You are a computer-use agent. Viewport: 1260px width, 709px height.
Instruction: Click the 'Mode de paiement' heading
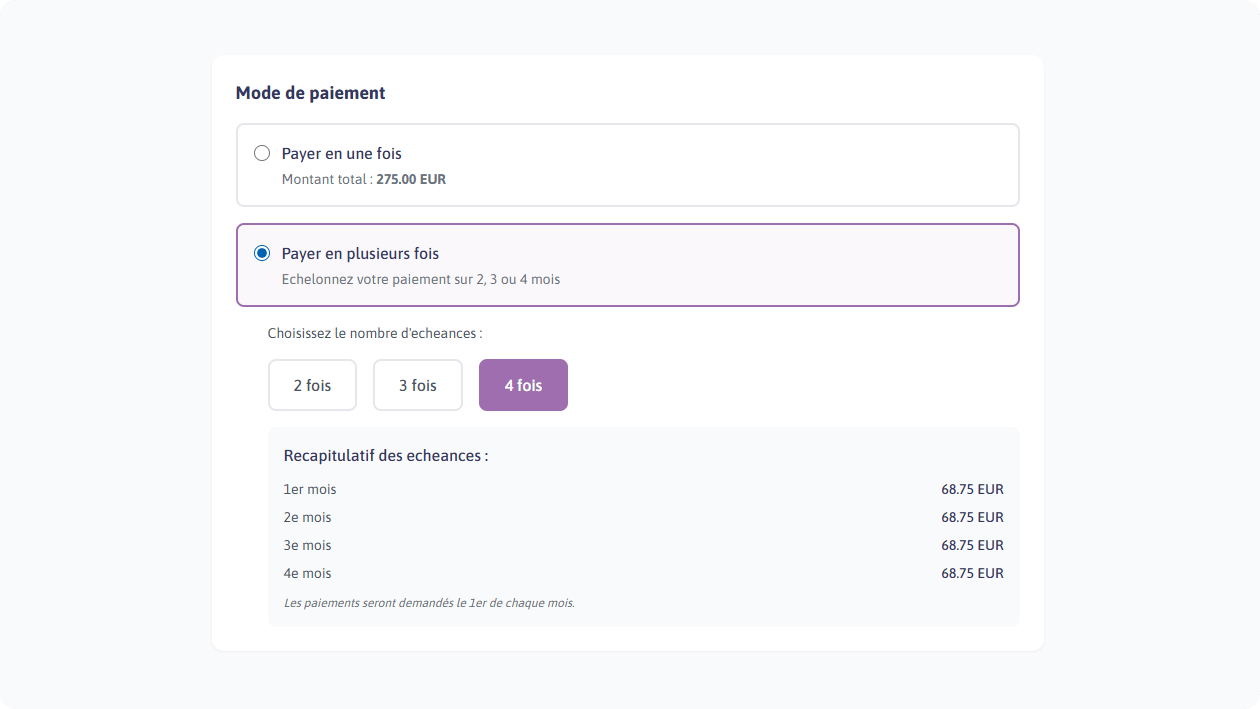tap(310, 93)
